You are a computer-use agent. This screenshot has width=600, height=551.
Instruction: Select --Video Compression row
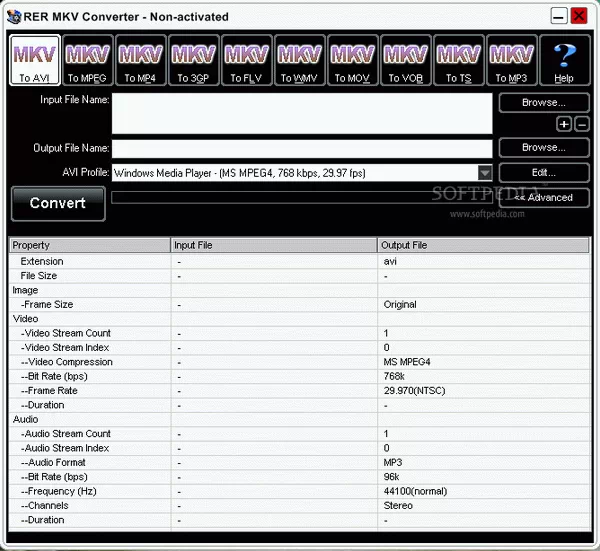pos(300,362)
